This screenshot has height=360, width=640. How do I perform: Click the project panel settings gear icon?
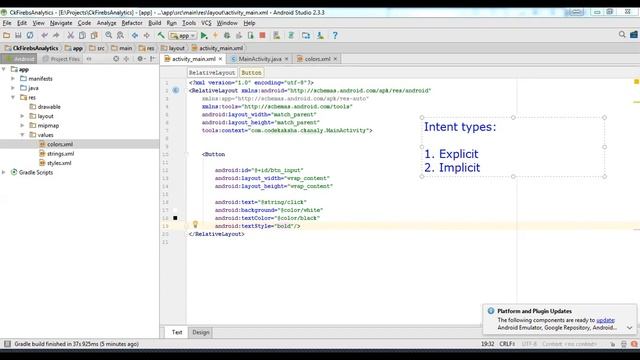pos(141,59)
